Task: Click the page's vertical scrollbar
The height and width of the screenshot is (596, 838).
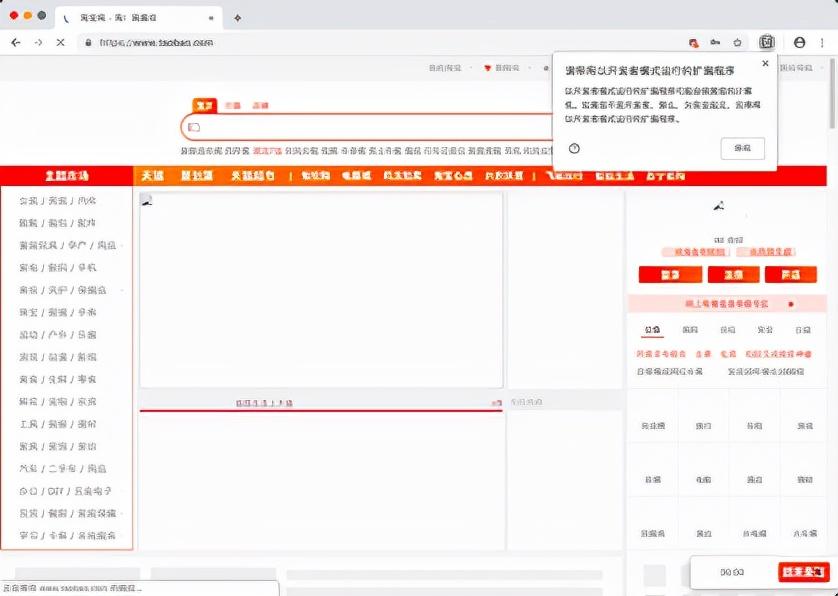Action: click(x=832, y=94)
